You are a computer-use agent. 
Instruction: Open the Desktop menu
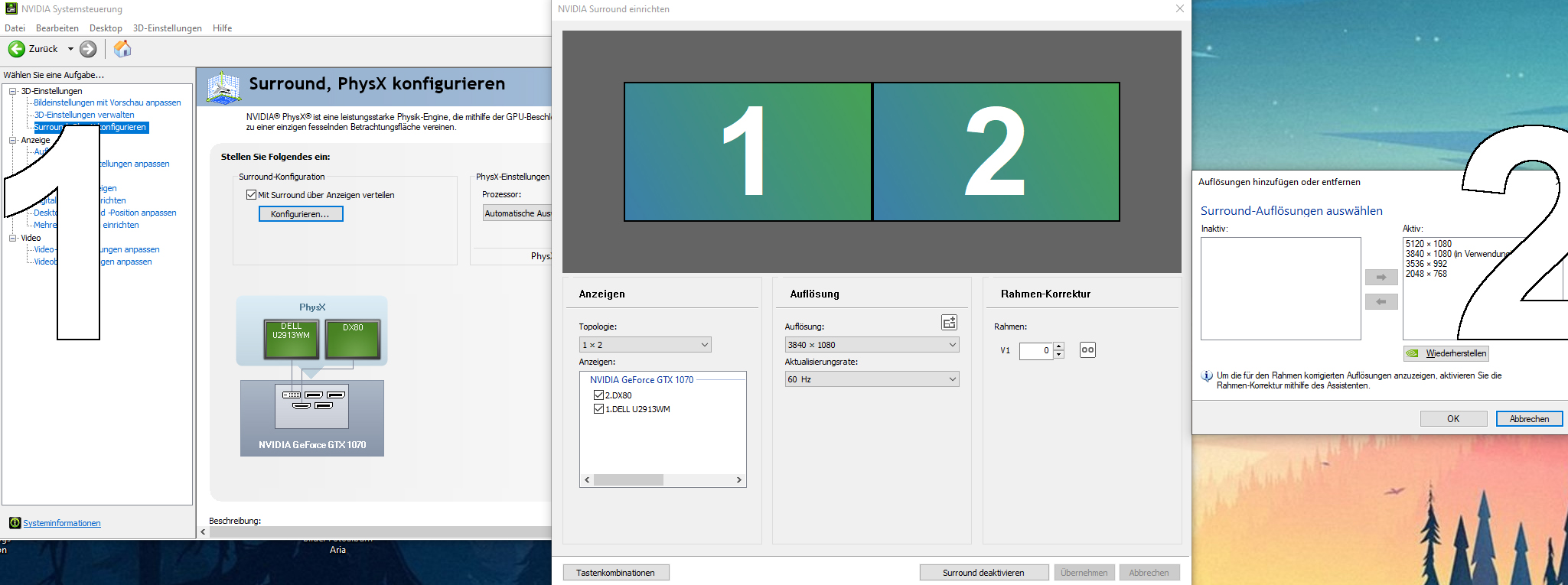[x=106, y=28]
